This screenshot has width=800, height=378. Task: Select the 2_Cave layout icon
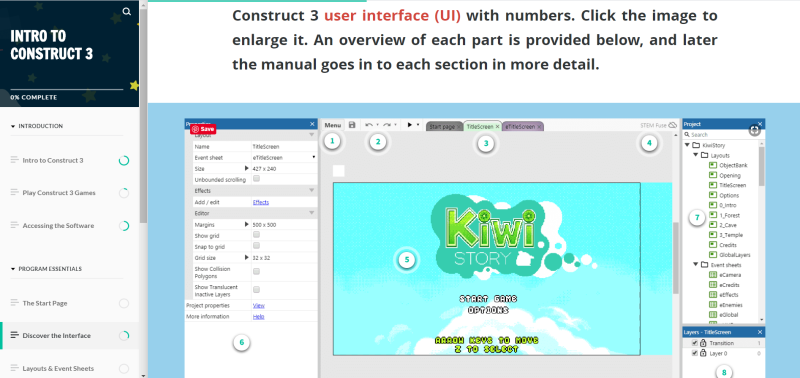pyautogui.click(x=713, y=225)
